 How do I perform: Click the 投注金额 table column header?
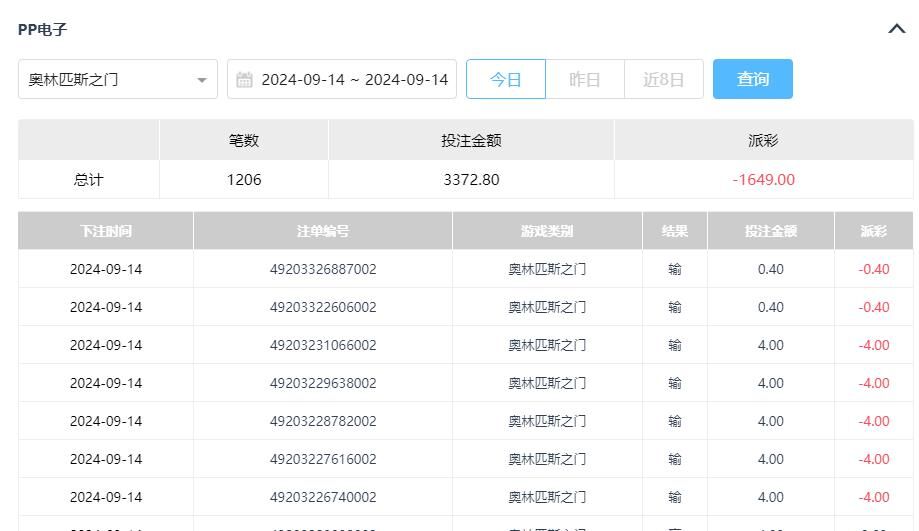(770, 231)
